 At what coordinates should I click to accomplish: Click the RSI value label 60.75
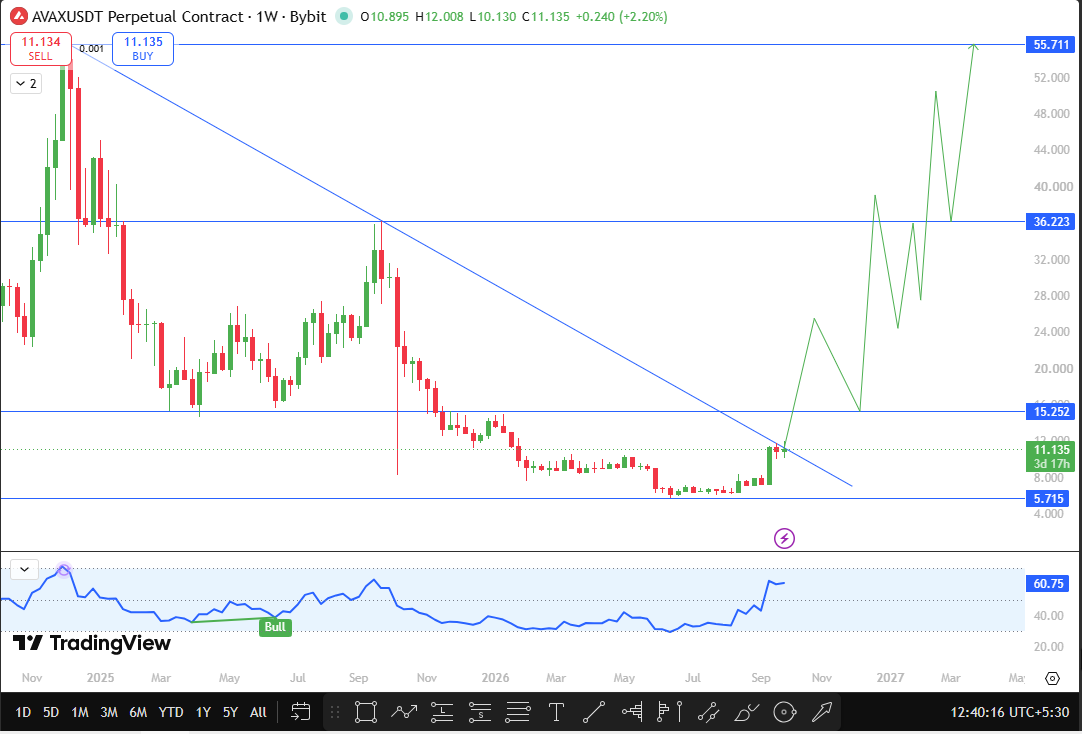(x=1049, y=584)
